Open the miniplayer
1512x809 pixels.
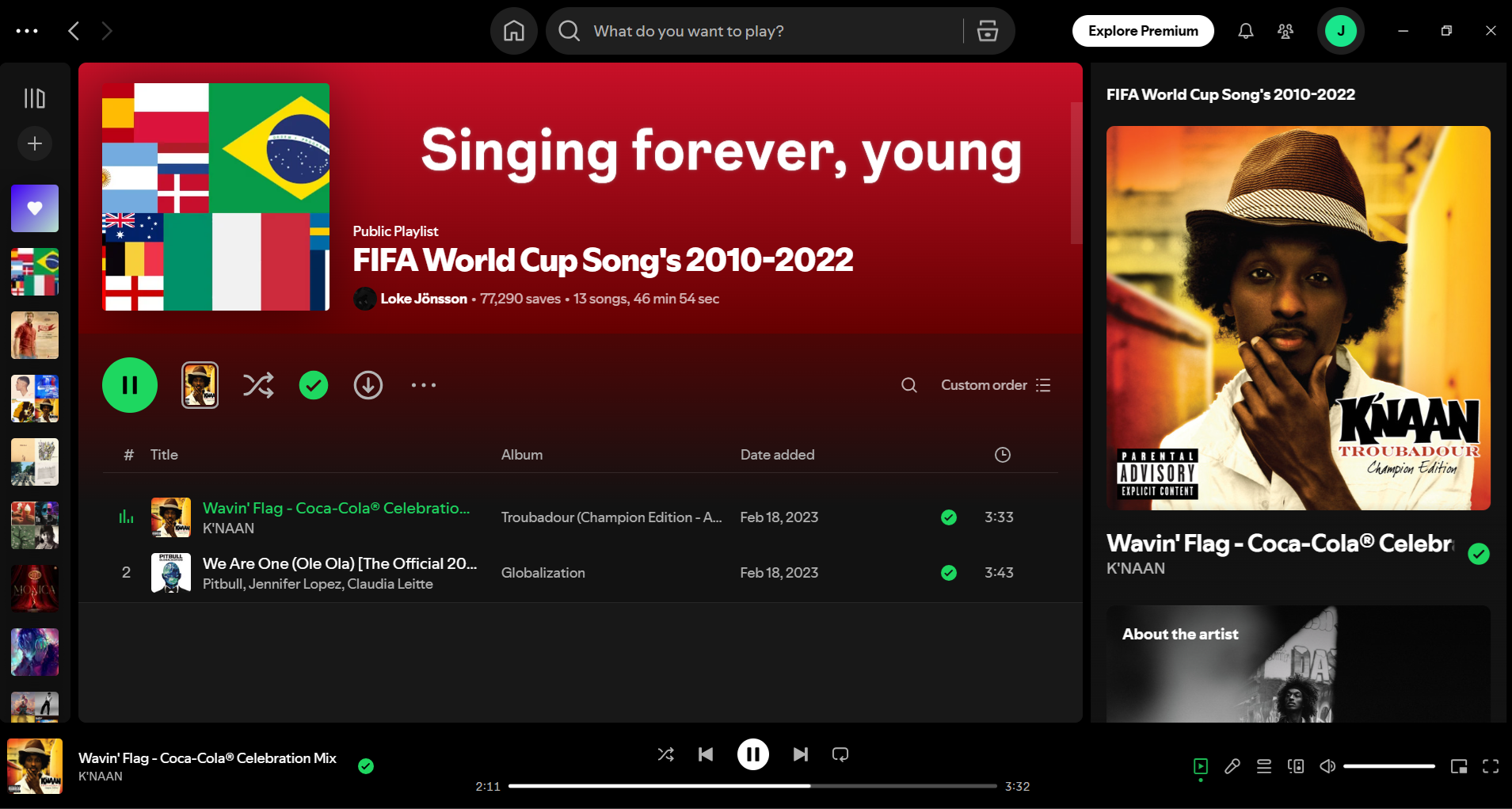1457,766
